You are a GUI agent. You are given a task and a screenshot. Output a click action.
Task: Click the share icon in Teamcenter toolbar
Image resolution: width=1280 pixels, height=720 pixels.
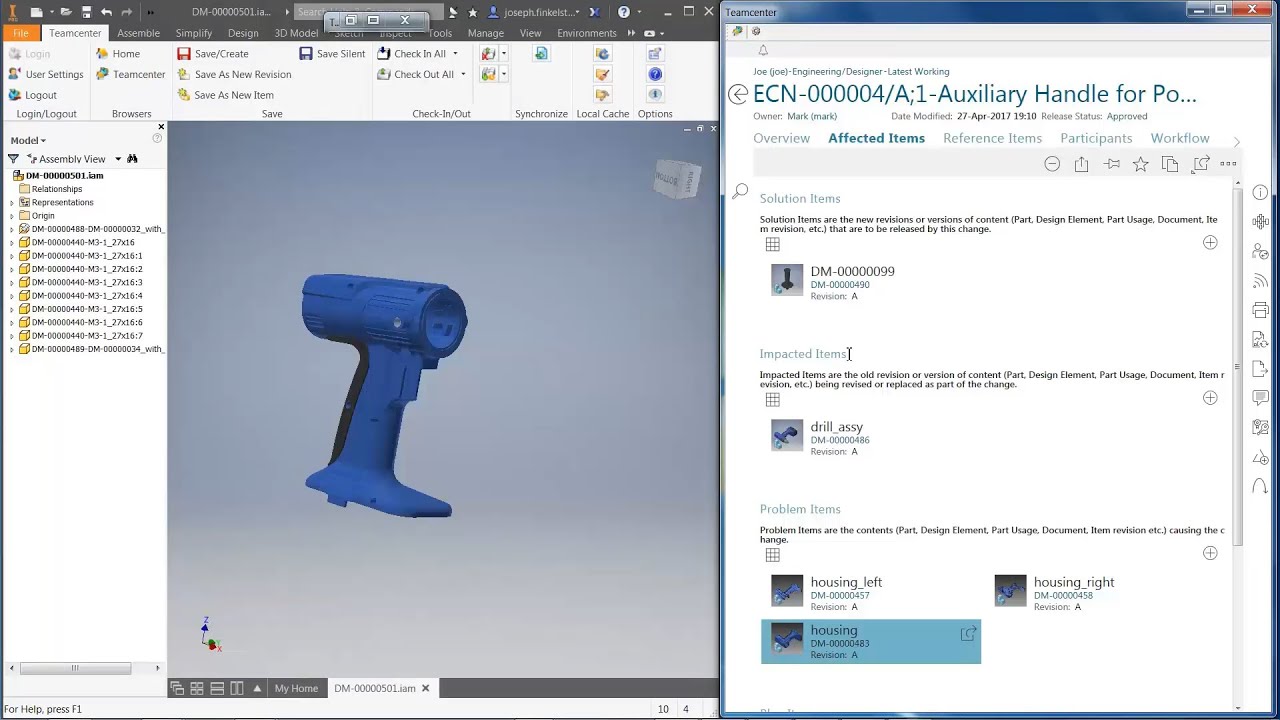point(1081,164)
